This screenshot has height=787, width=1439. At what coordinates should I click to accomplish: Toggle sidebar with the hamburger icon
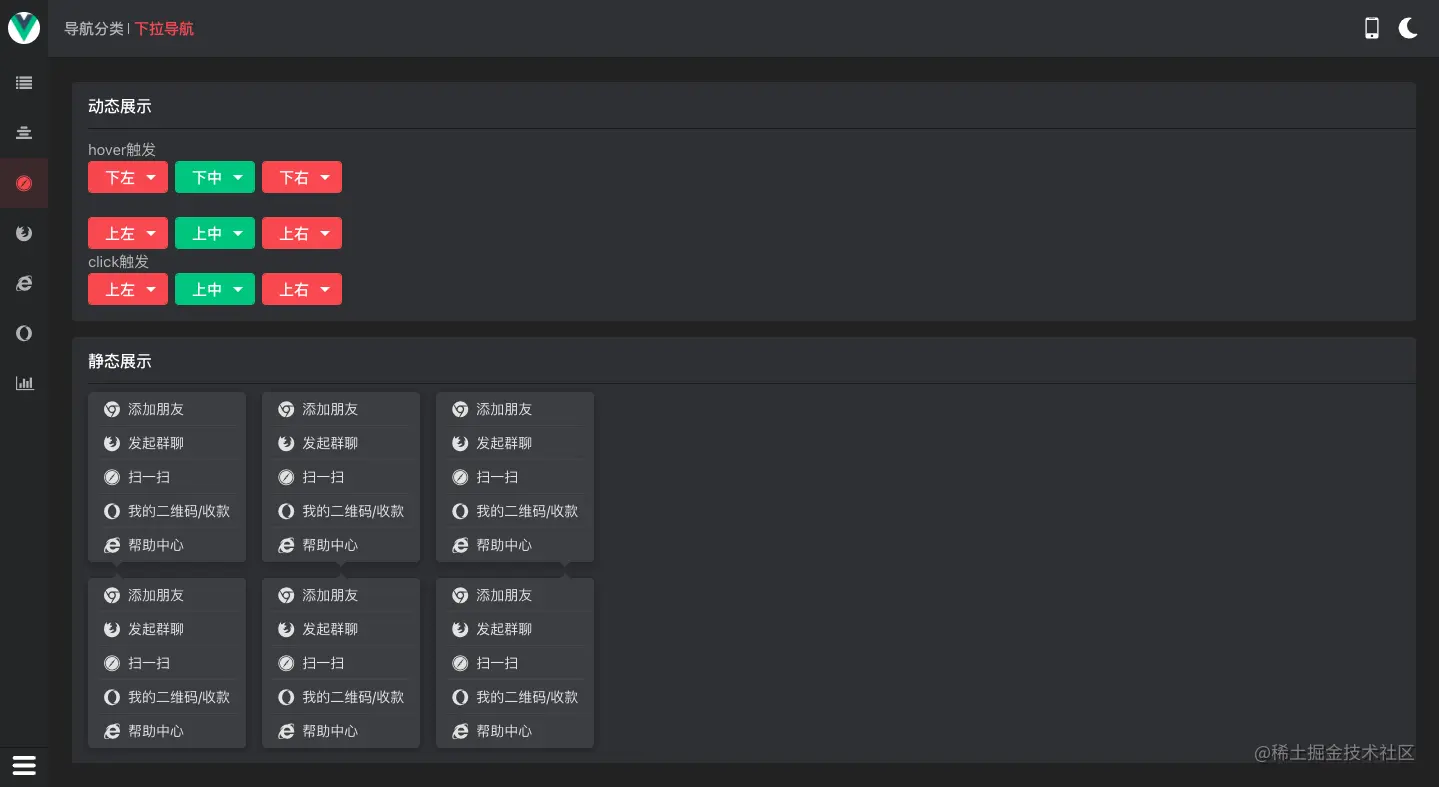click(24, 765)
